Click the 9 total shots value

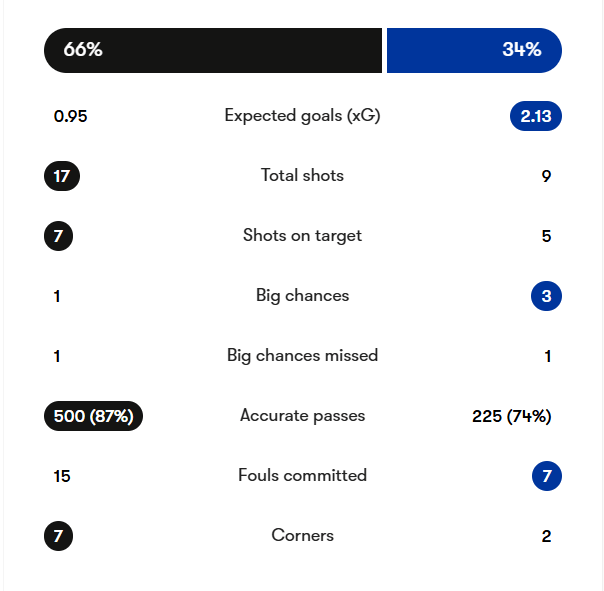(x=546, y=177)
